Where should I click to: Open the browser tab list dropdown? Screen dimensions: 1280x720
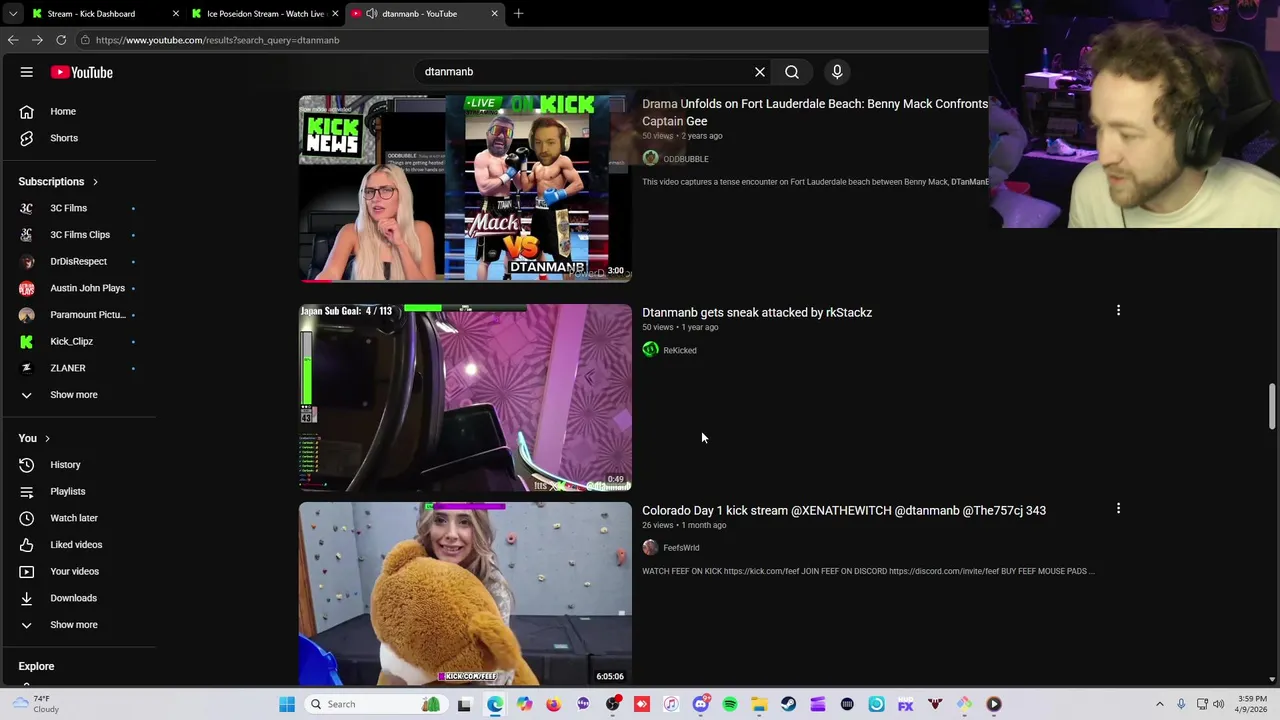13,14
